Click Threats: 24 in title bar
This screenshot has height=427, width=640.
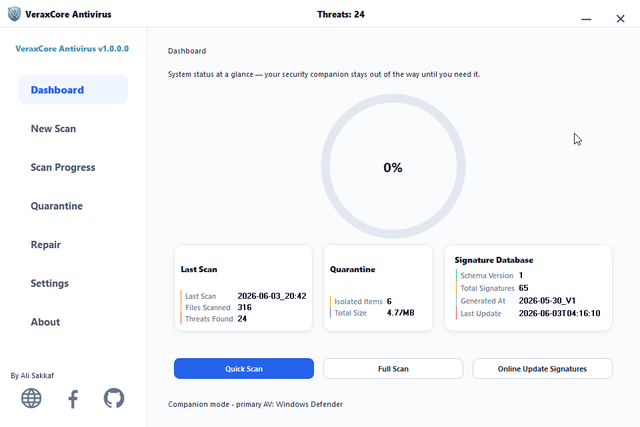coord(341,14)
